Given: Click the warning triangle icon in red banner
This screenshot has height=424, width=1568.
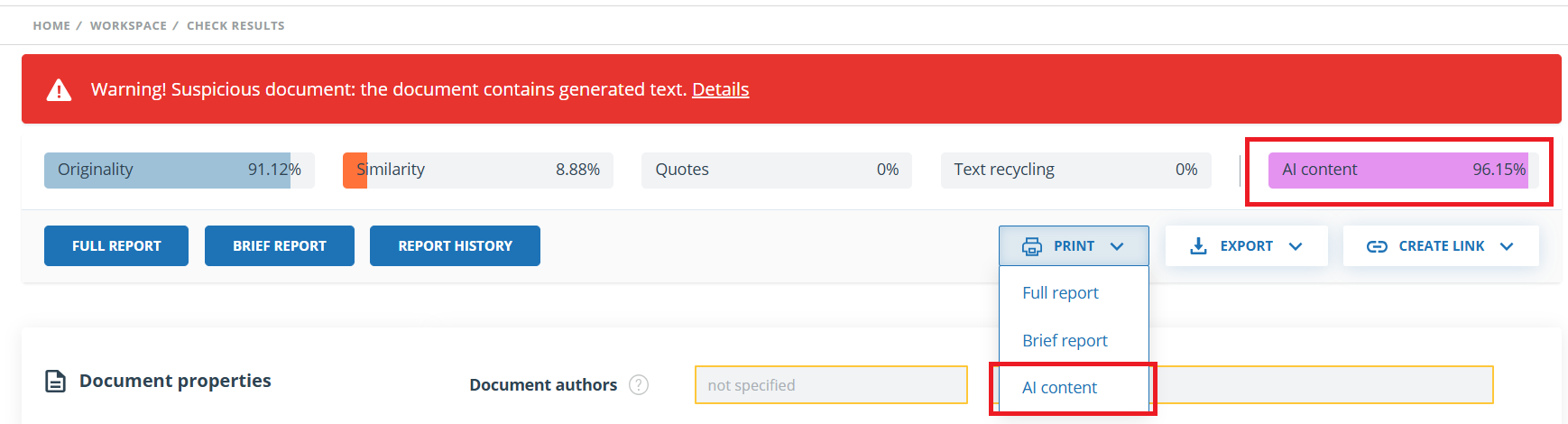Looking at the screenshot, I should click(x=59, y=90).
